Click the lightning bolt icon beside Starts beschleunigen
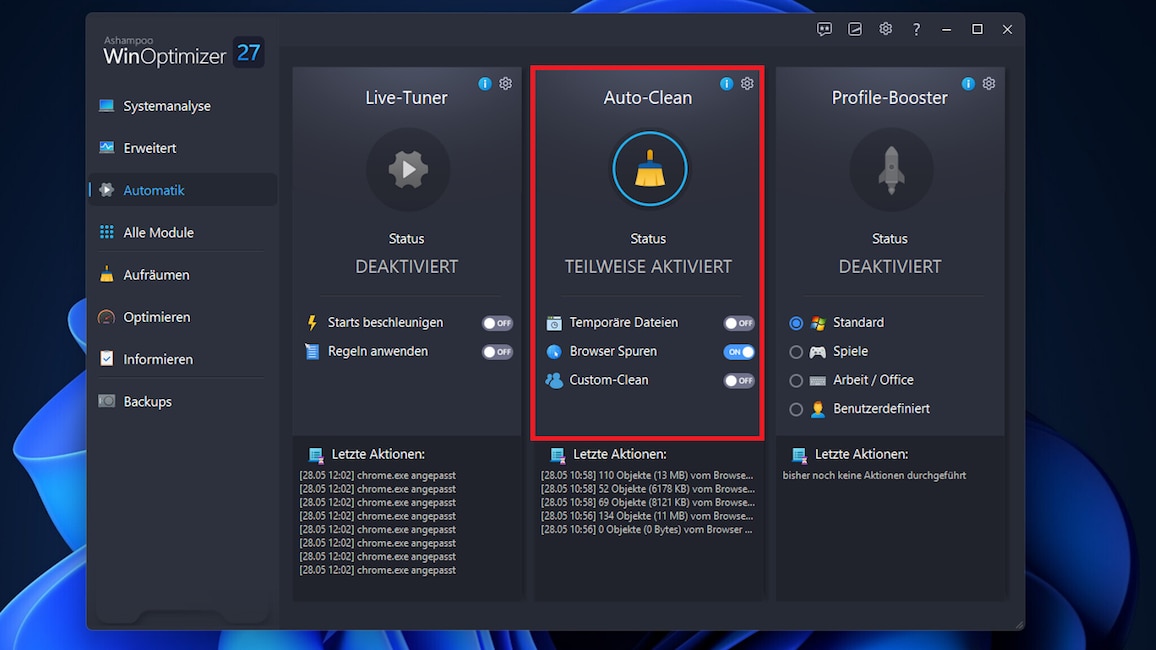 pyautogui.click(x=312, y=322)
